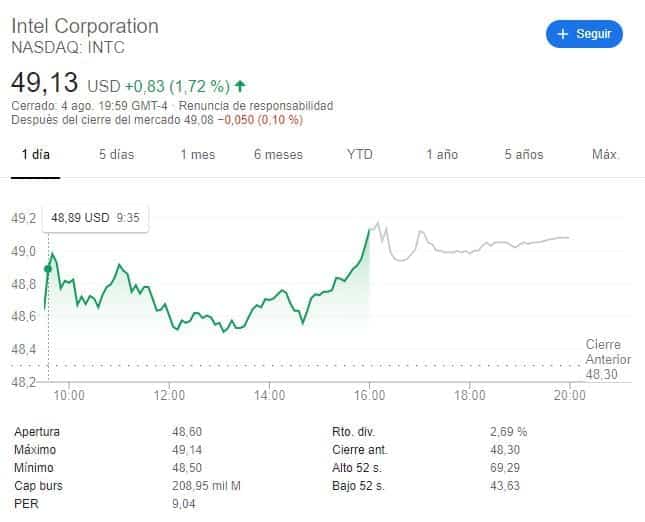Image resolution: width=645 pixels, height=522 pixels.
Task: Click the Apertura value 48,60
Action: coord(187,432)
